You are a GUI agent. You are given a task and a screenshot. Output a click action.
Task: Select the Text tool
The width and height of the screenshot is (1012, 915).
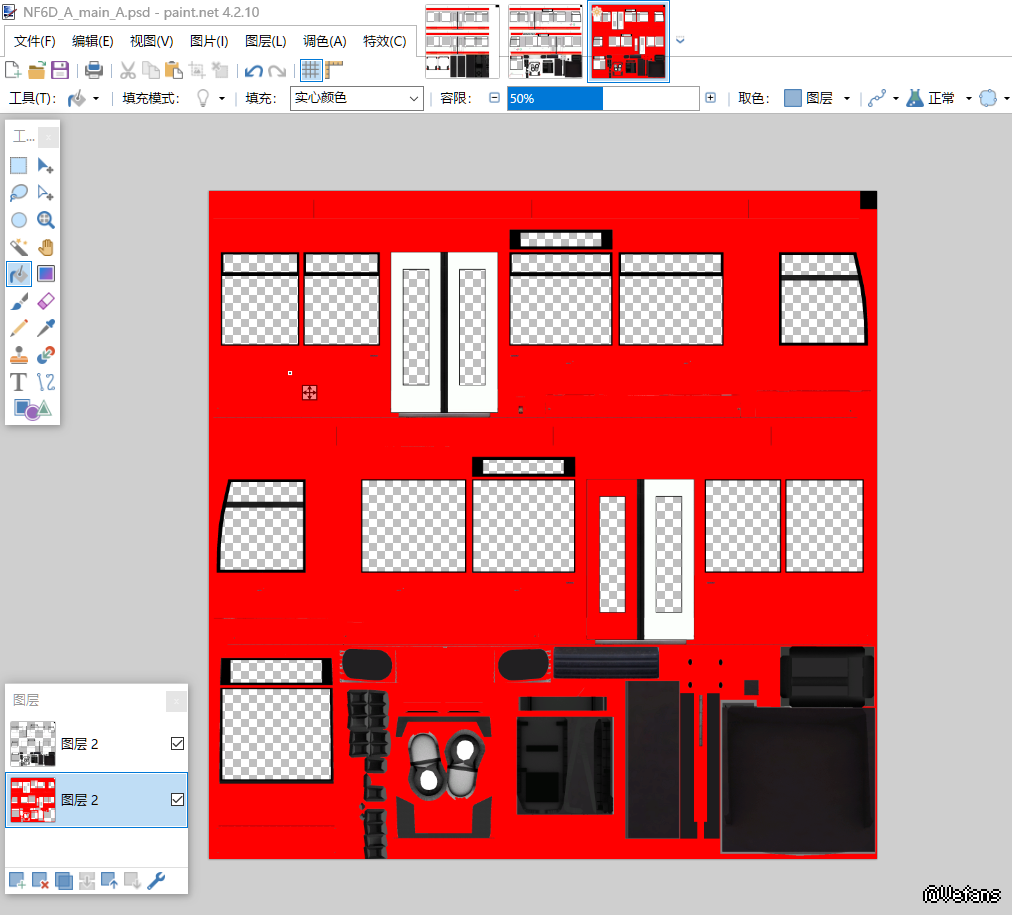point(18,382)
